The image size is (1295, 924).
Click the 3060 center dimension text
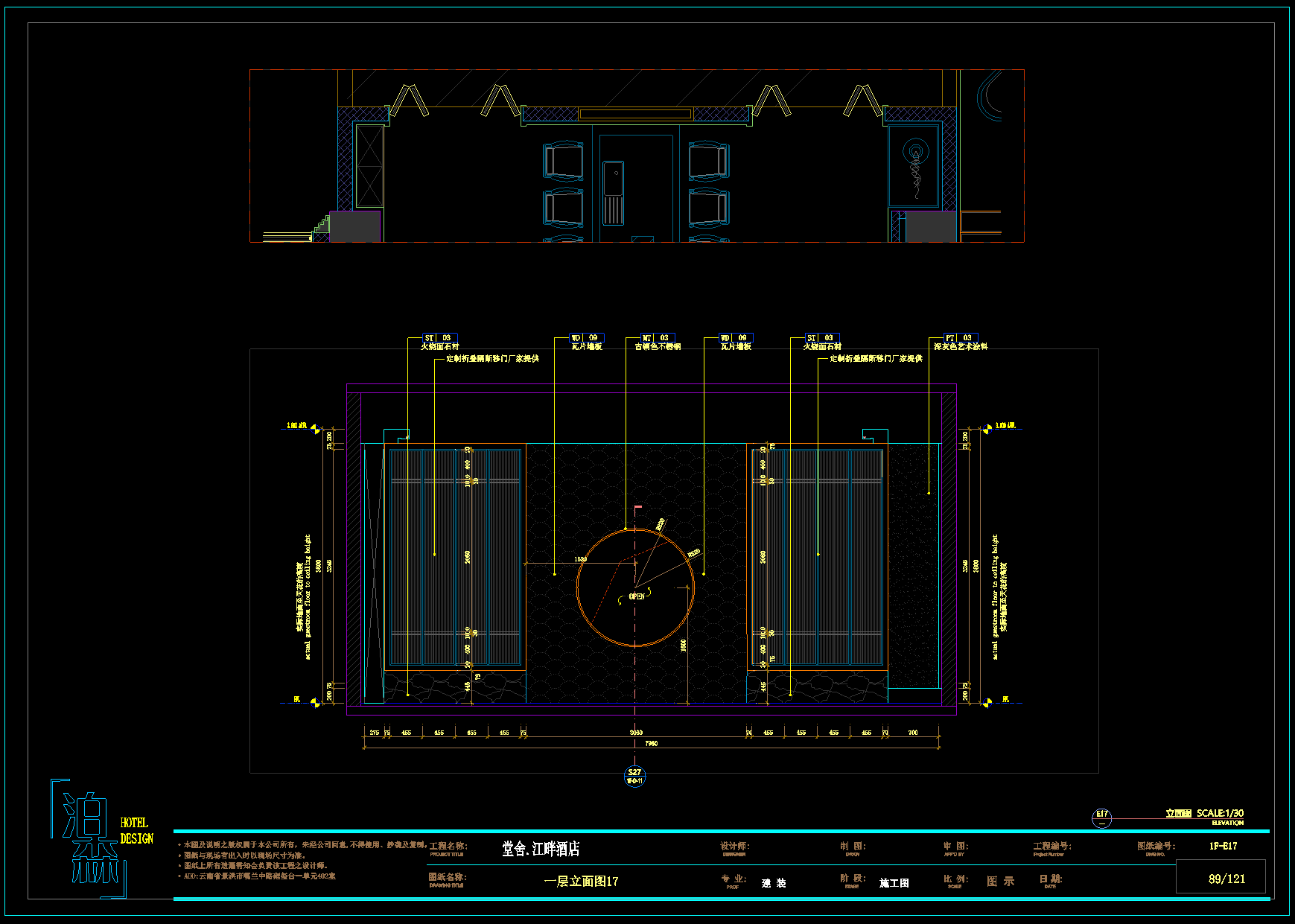point(636,733)
